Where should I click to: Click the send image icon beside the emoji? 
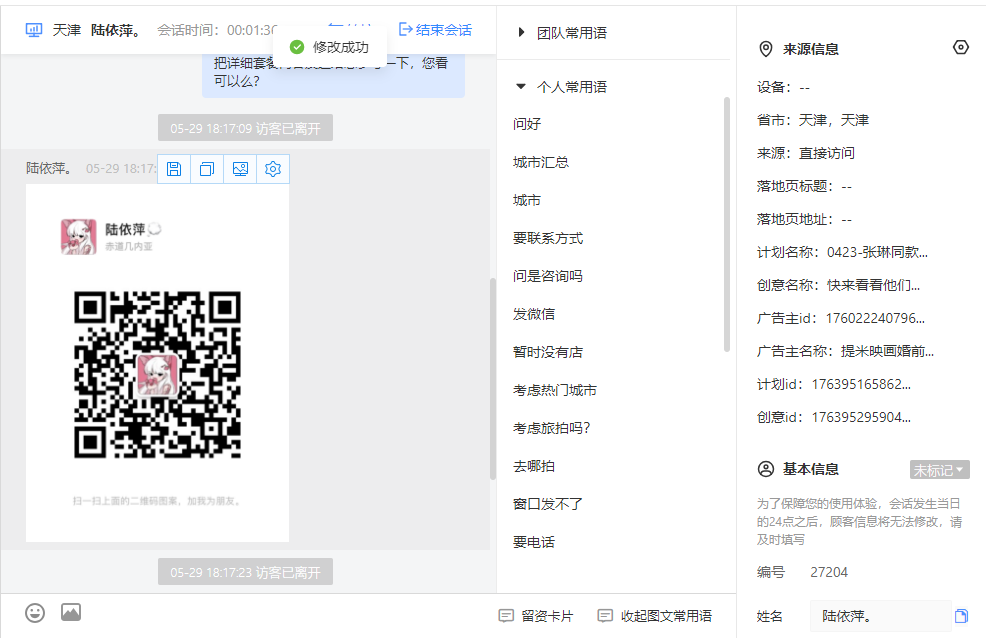click(71, 612)
